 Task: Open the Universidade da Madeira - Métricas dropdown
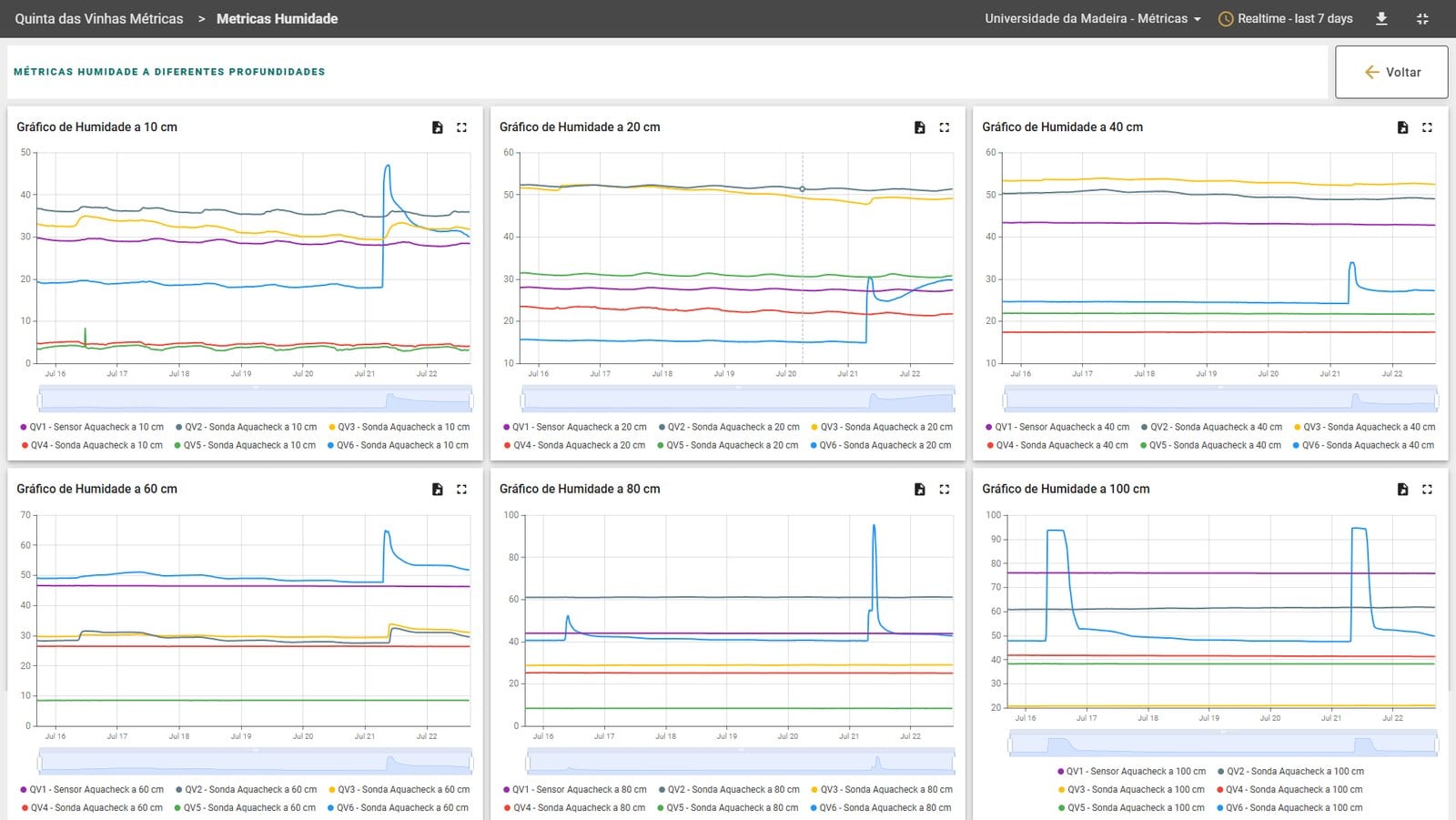coord(1093,18)
